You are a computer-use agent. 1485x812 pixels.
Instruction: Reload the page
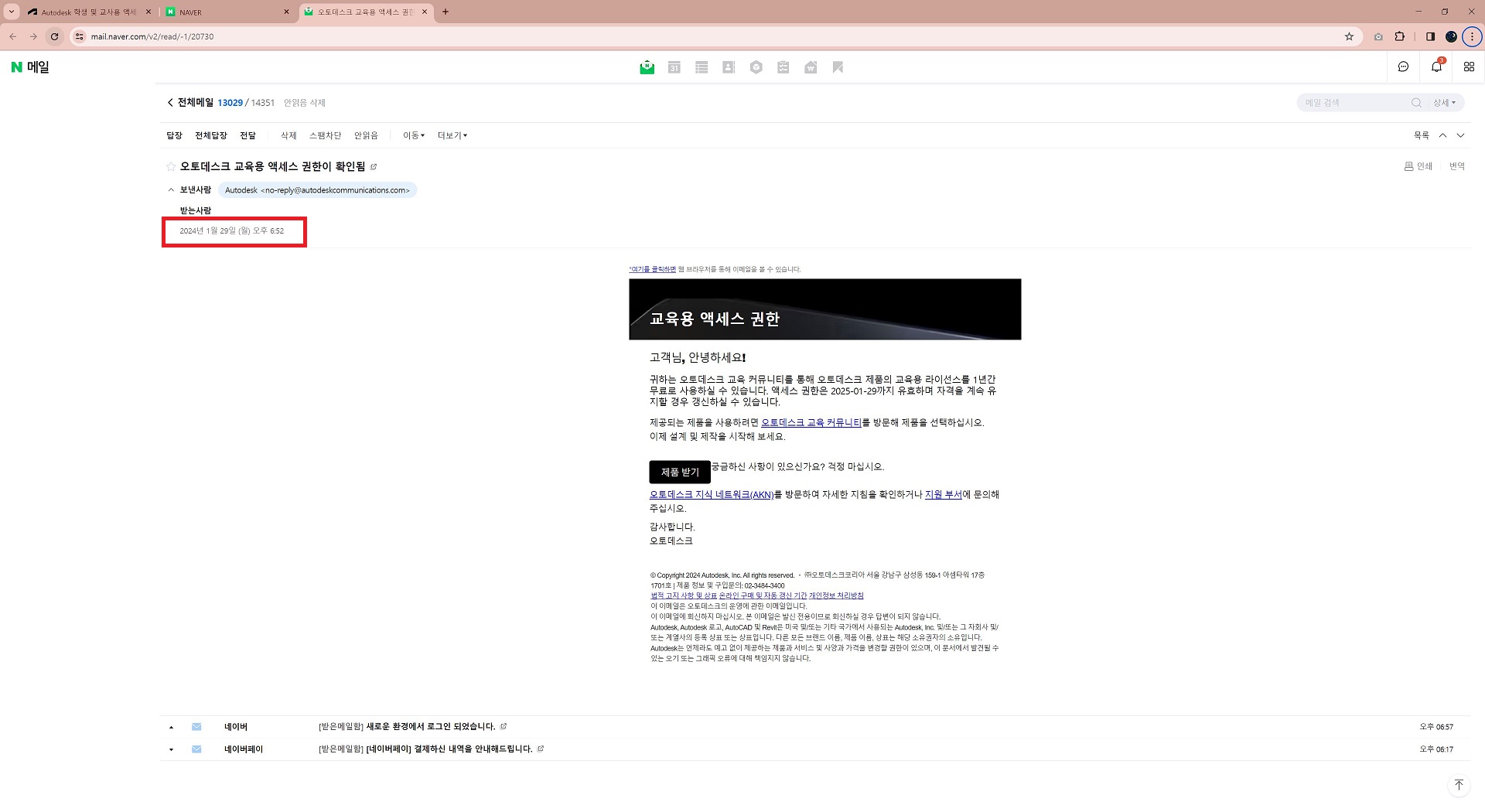point(54,36)
